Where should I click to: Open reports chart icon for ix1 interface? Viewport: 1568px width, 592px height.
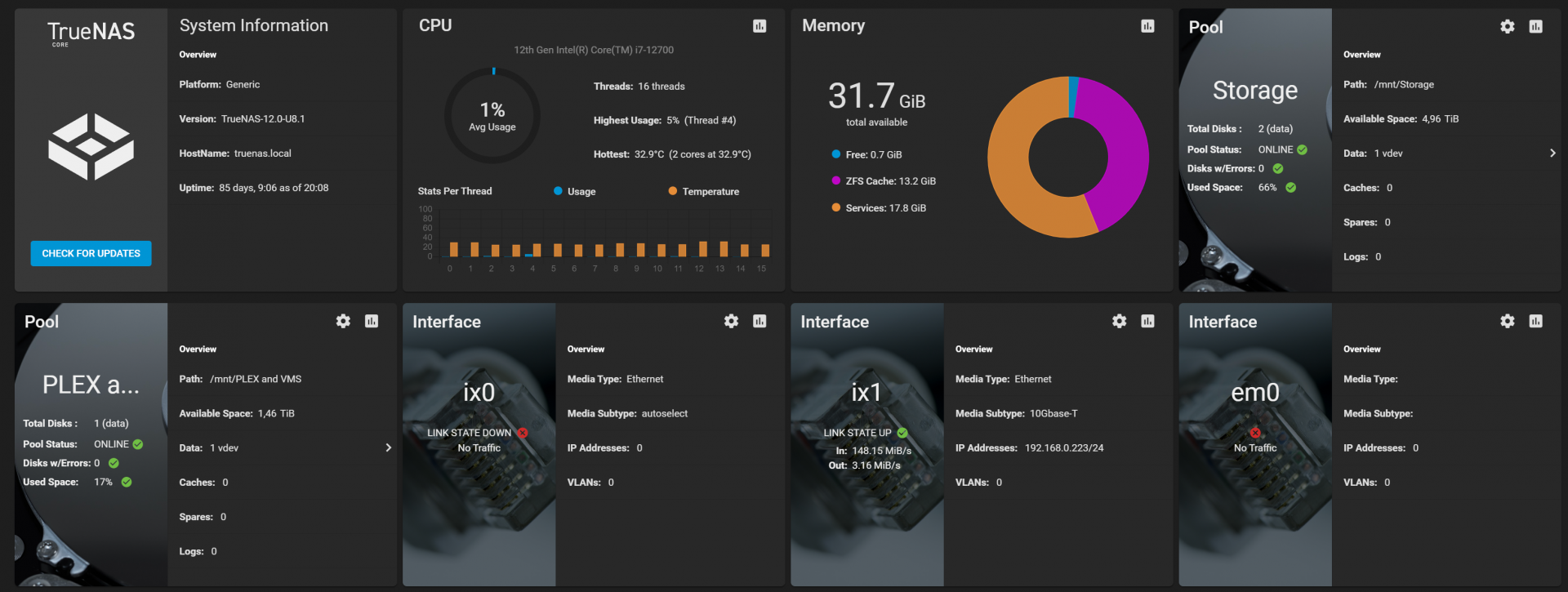1147,321
